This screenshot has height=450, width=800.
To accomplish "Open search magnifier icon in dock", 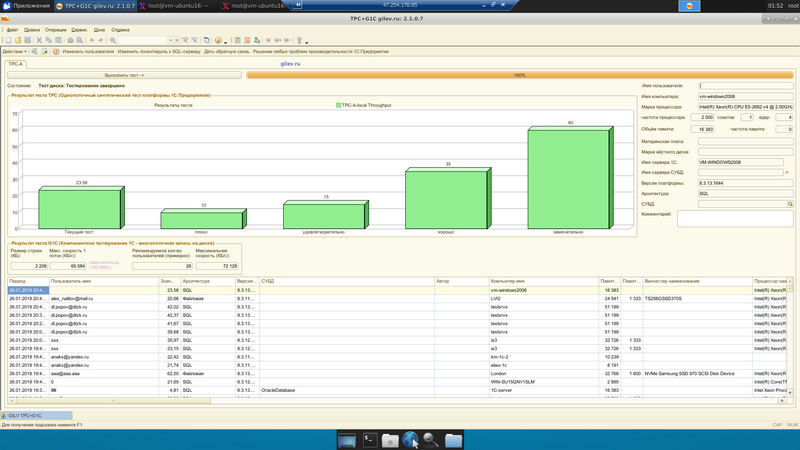I will (x=431, y=440).
